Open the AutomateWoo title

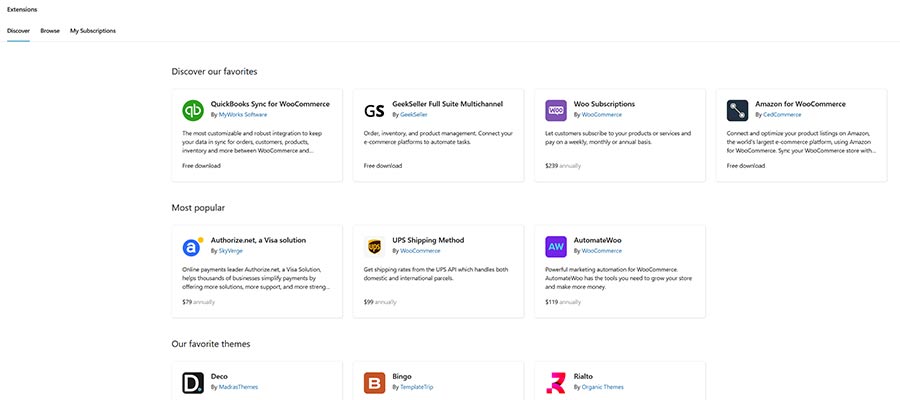coord(598,240)
